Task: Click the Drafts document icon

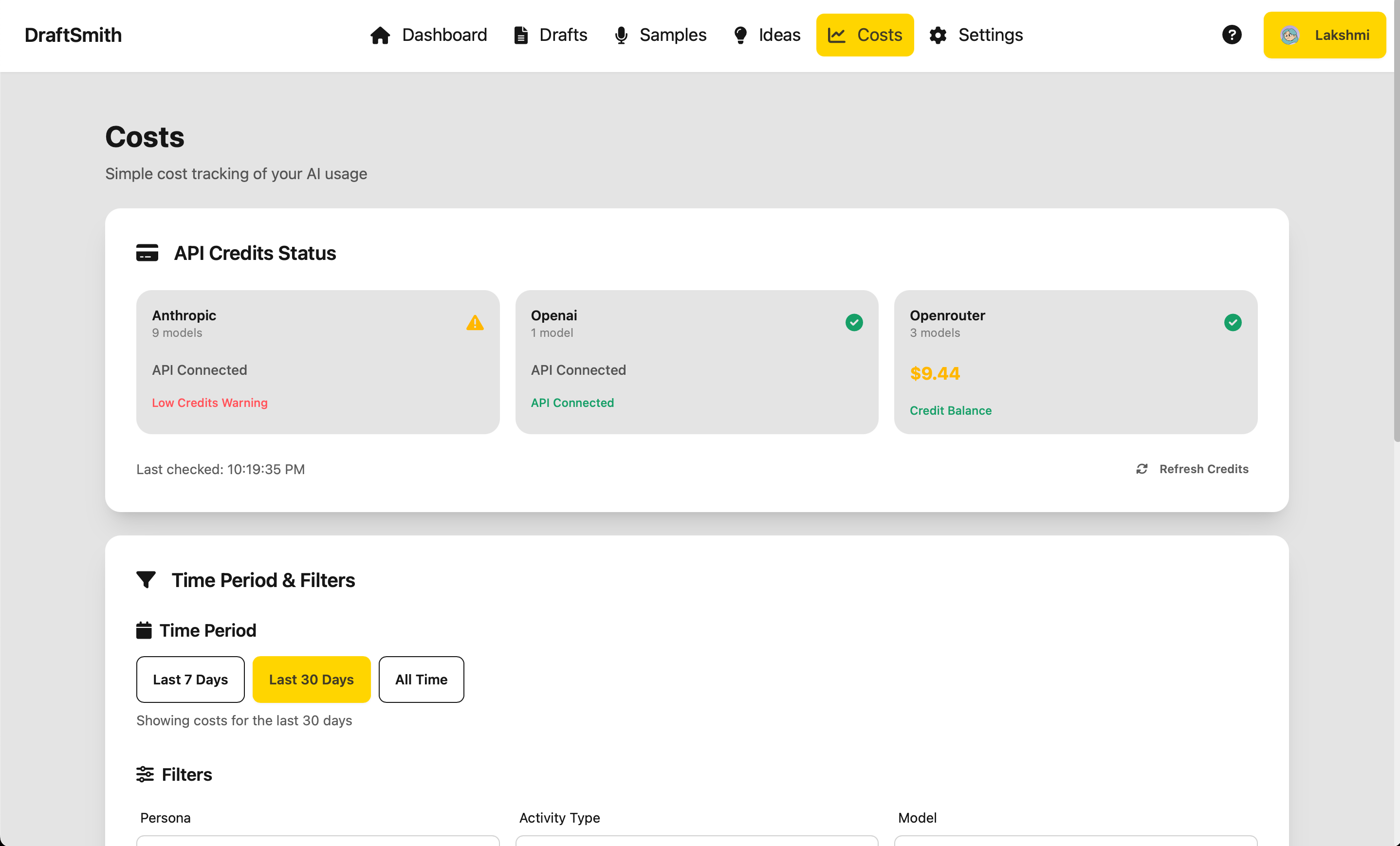Action: (521, 35)
